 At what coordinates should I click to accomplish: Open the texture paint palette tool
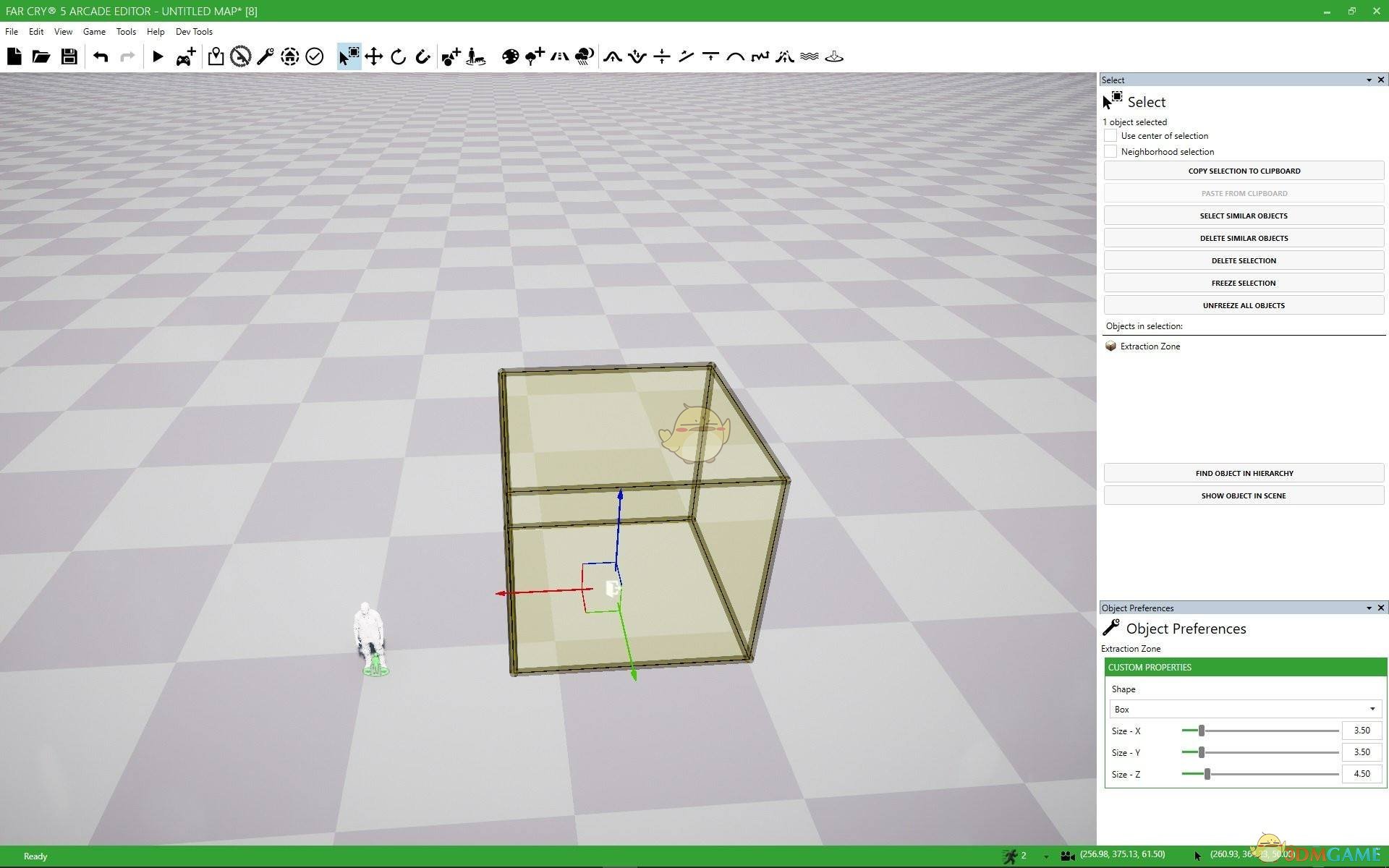point(510,56)
